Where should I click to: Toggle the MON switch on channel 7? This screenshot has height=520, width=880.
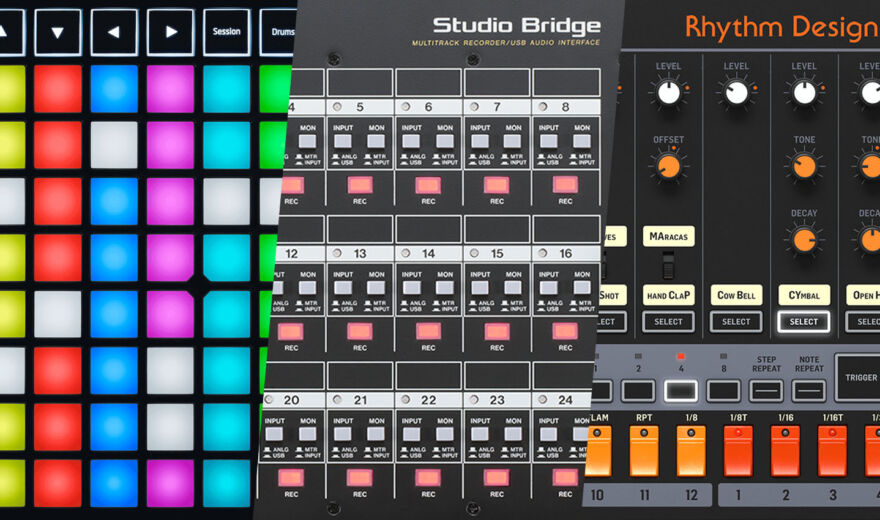pyautogui.click(x=513, y=141)
